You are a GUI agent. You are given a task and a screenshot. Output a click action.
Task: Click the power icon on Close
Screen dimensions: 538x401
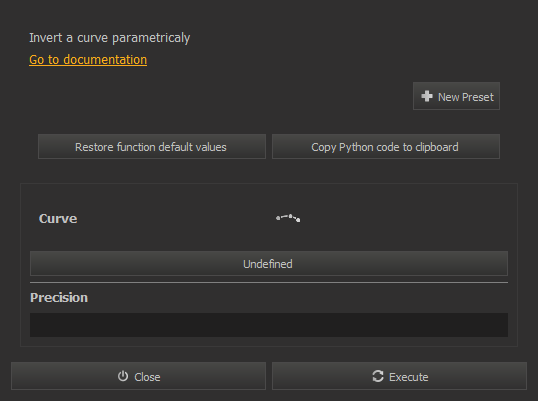pyautogui.click(x=123, y=376)
